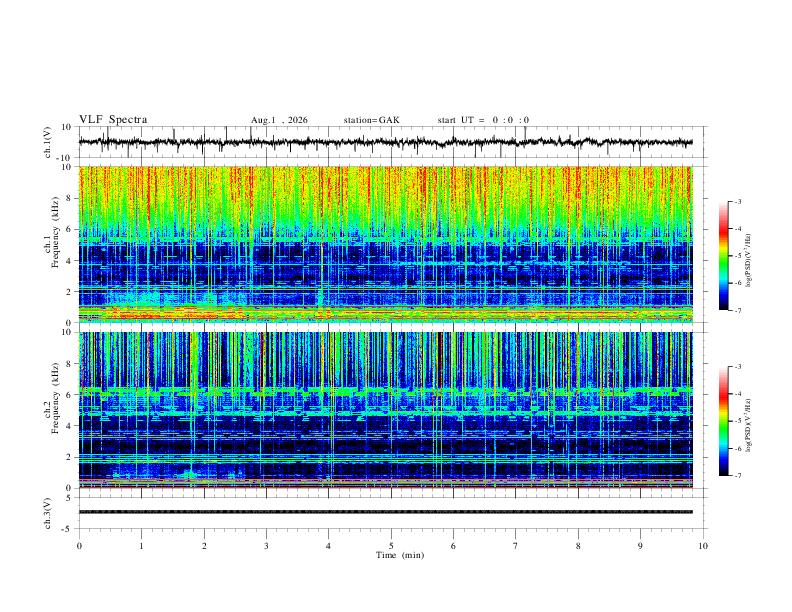The width and height of the screenshot is (792, 612).
Task: Click the ch.1(V) amplitude axis label
Action: [x=48, y=142]
